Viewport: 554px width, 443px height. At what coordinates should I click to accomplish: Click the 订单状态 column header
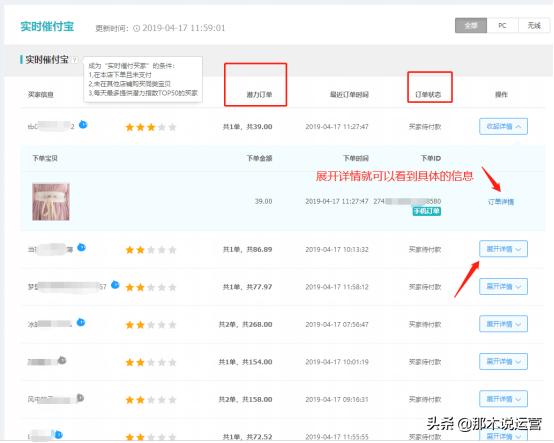(x=428, y=95)
